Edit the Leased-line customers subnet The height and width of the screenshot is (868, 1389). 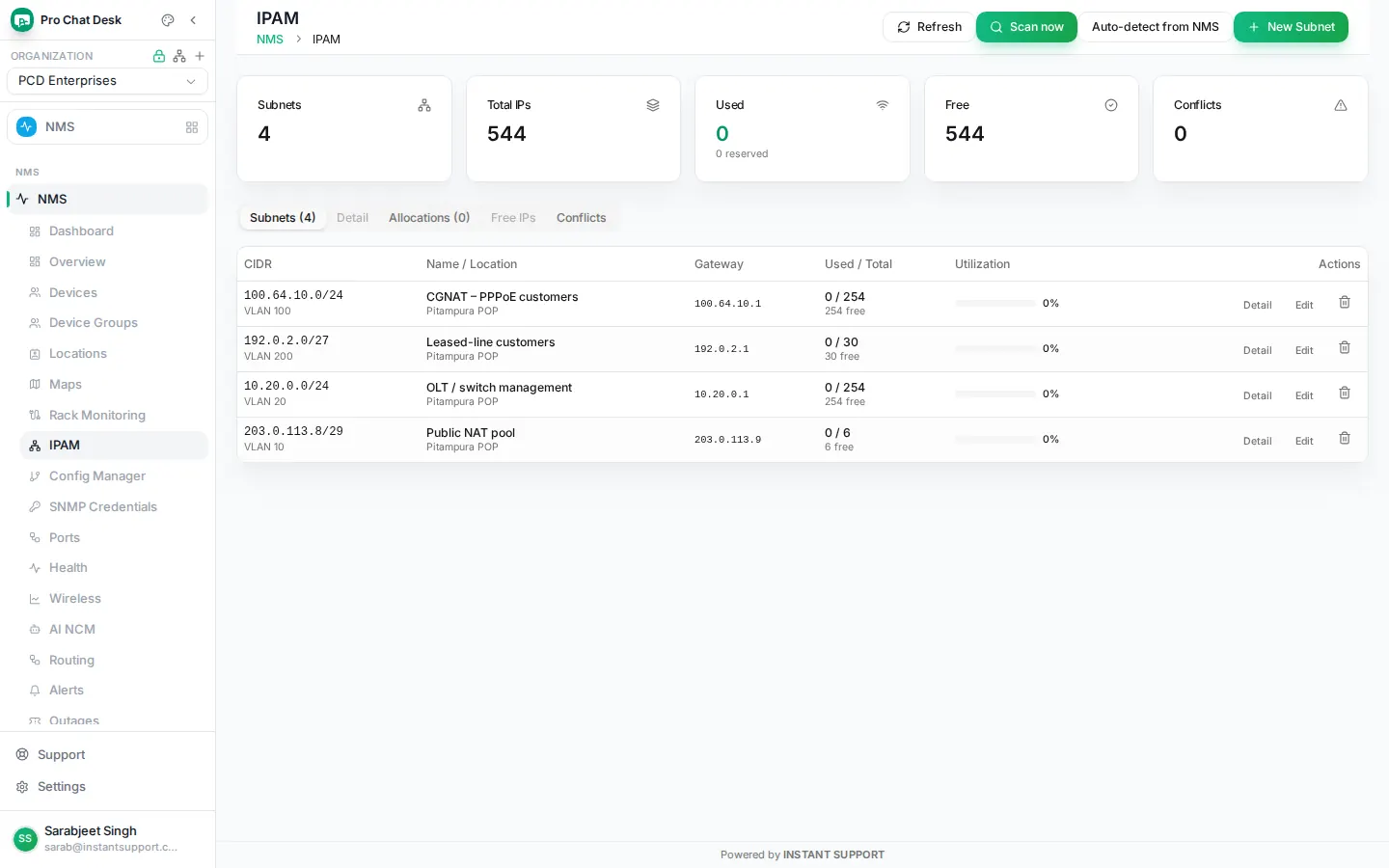[1304, 350]
